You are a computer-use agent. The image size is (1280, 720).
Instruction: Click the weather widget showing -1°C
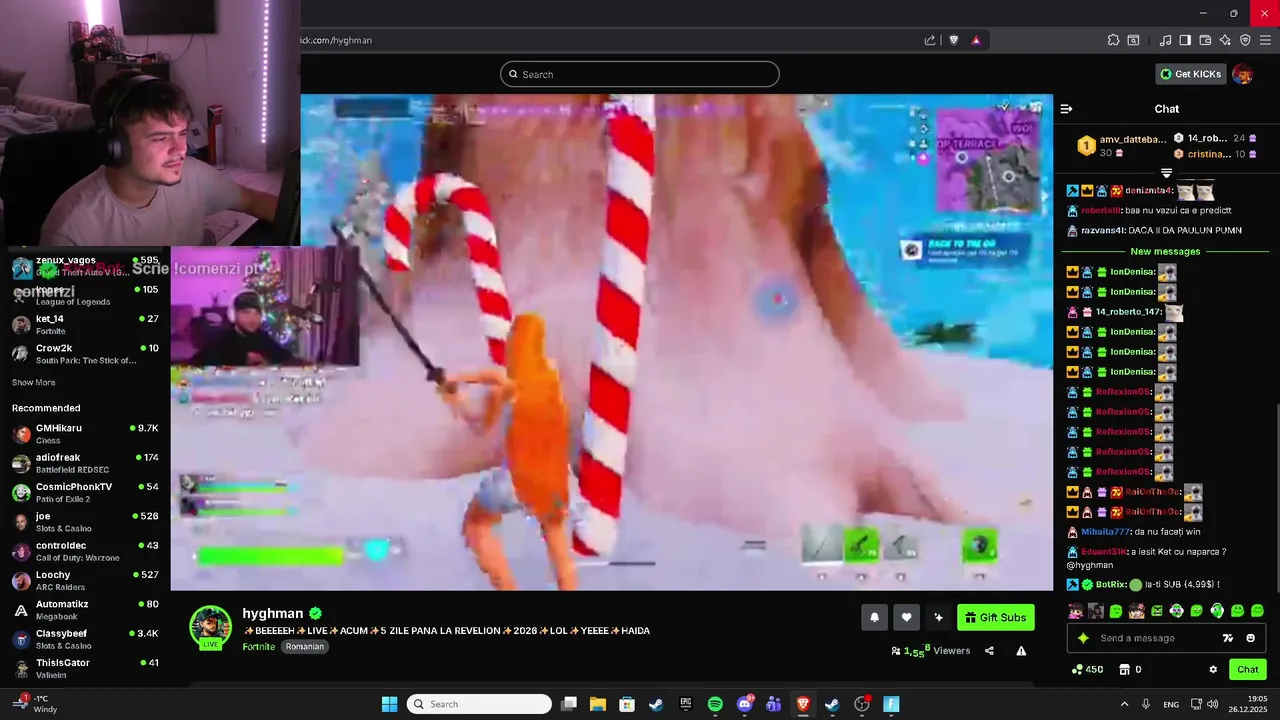pos(35,704)
